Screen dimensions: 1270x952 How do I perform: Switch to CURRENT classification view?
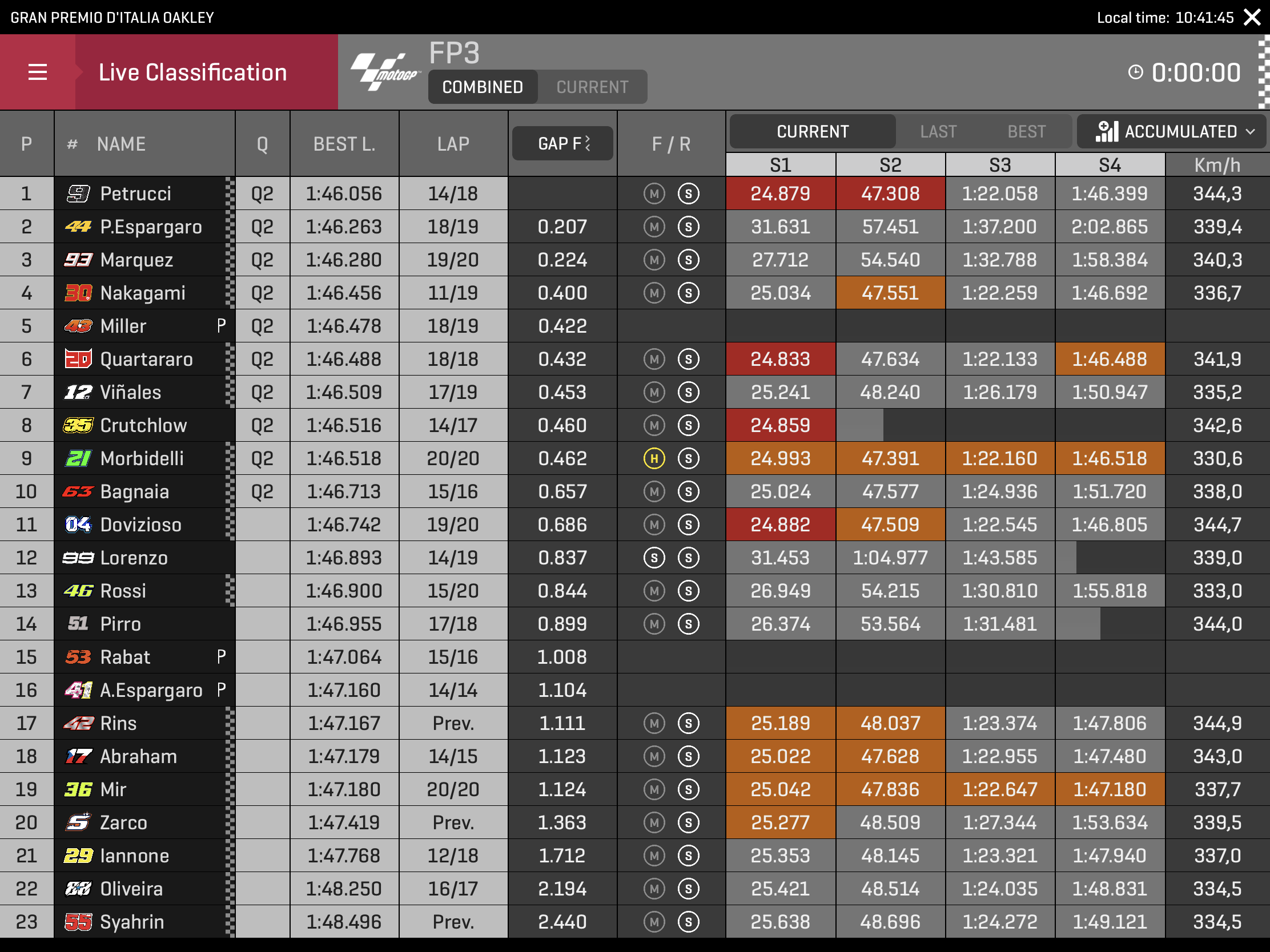(592, 87)
